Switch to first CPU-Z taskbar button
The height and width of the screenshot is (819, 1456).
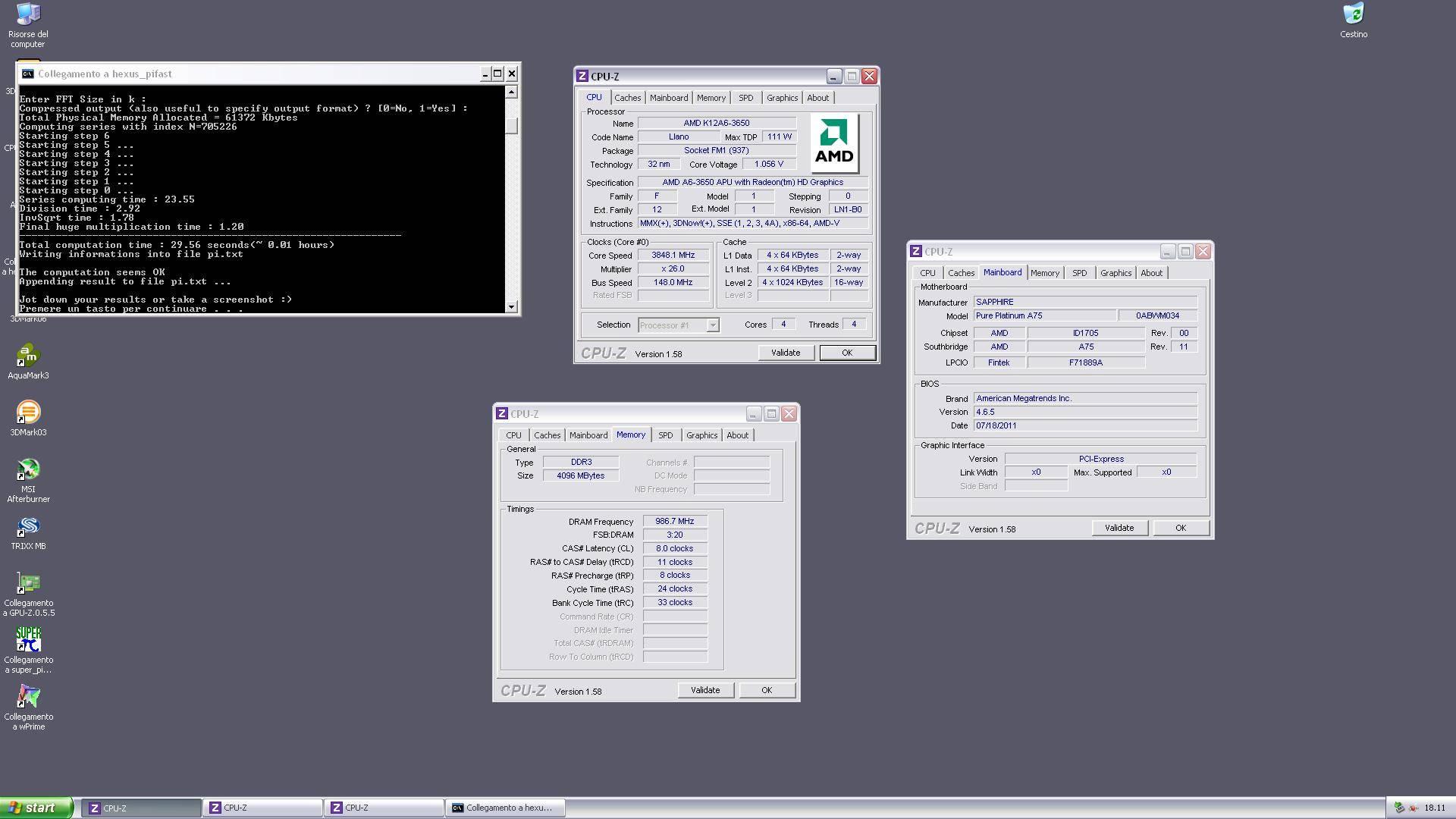point(140,808)
